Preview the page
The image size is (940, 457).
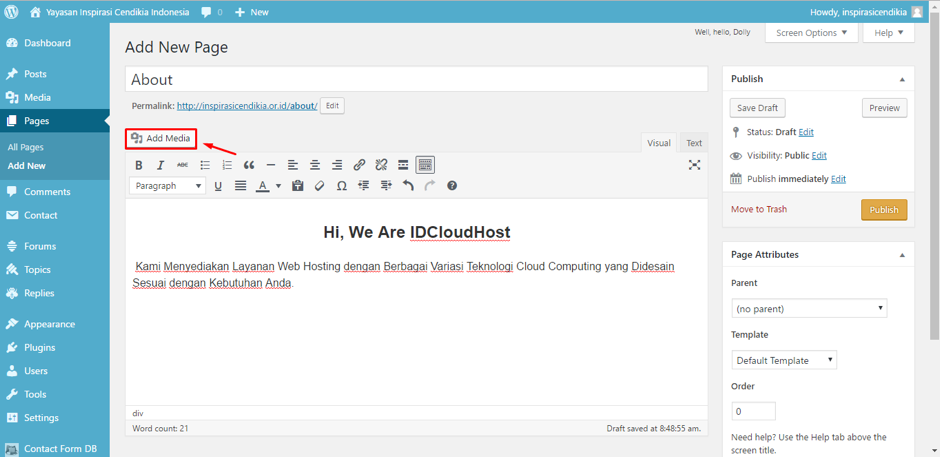(x=885, y=108)
